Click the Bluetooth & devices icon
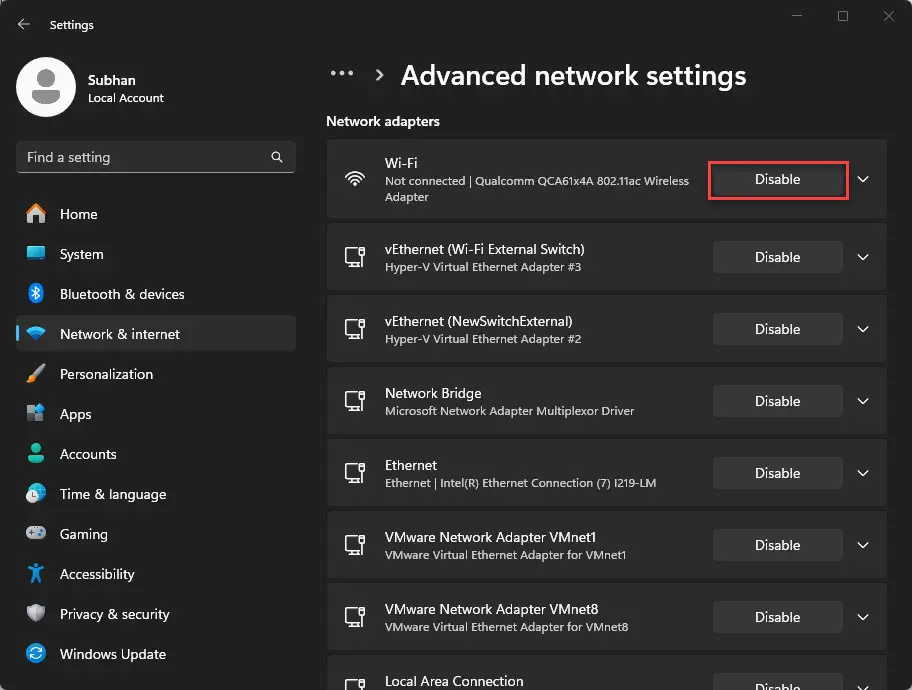 coord(36,294)
